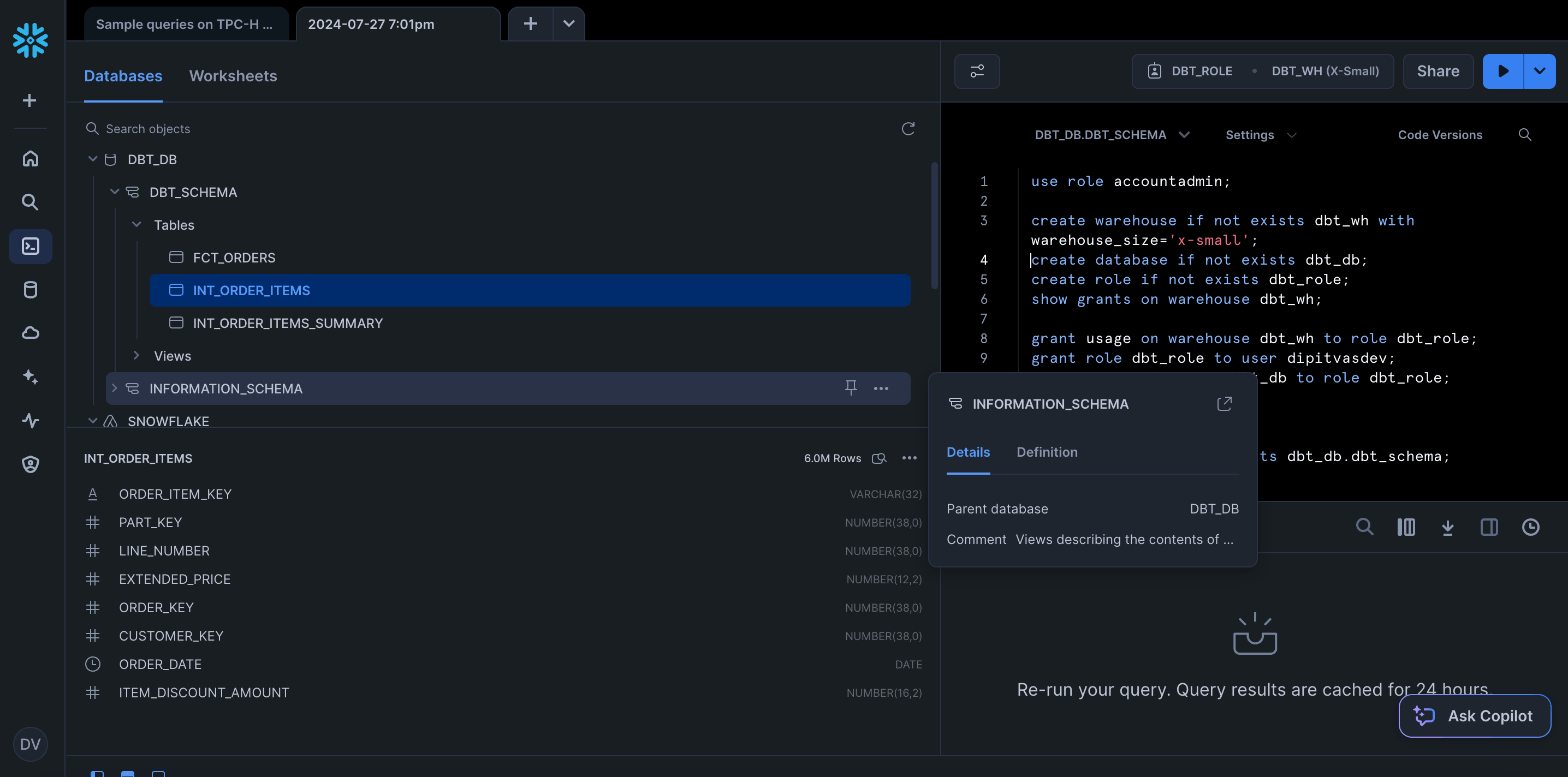1568x777 pixels.
Task: Click the ITEM_DISCOUNT_AMOUNT column row
Action: click(x=503, y=692)
